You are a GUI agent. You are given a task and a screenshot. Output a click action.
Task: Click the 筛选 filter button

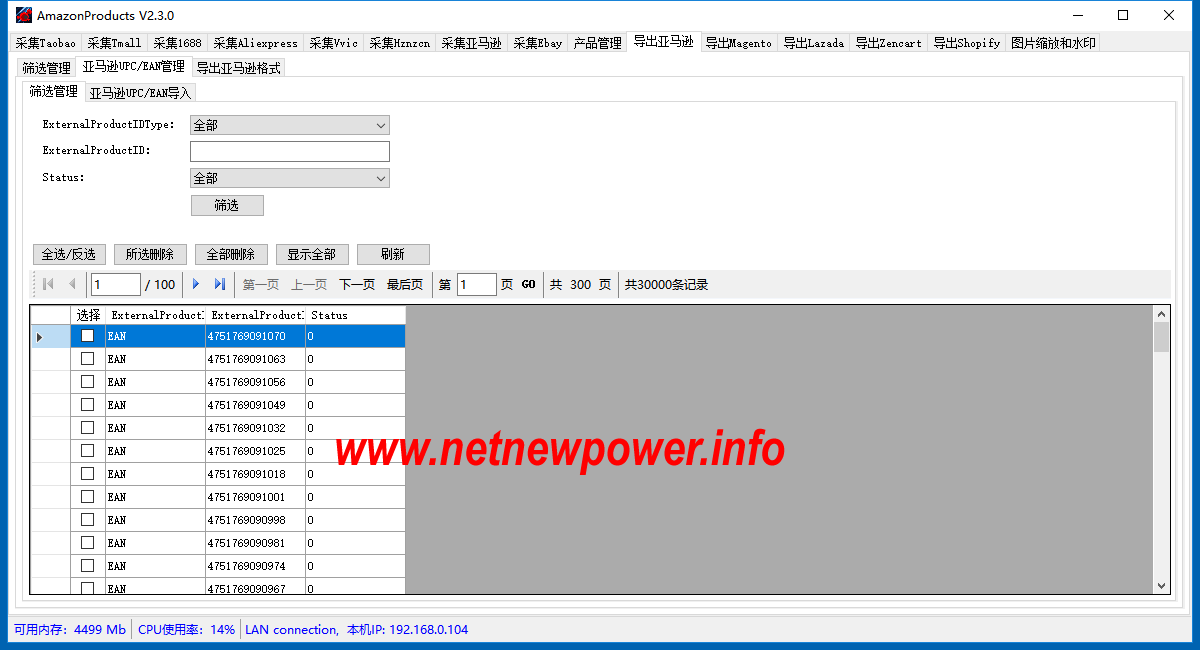[x=227, y=205]
